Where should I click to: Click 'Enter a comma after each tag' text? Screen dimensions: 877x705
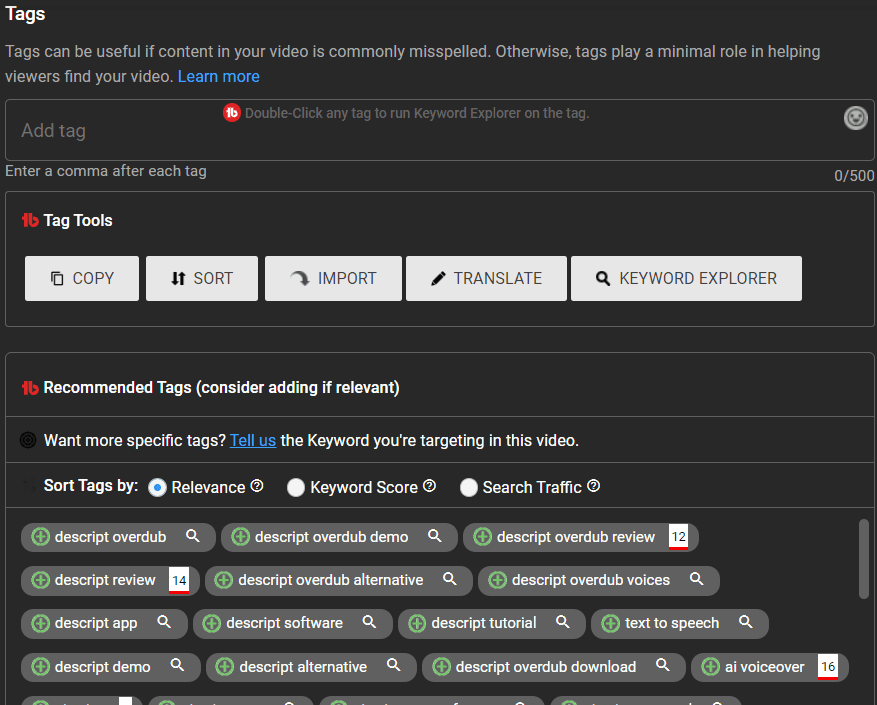106,171
